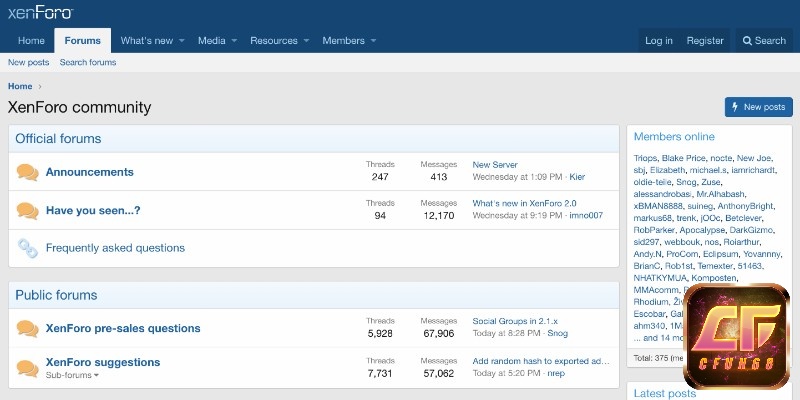The height and width of the screenshot is (400, 800).
Task: Open the Latest posts heading
Action: point(665,393)
